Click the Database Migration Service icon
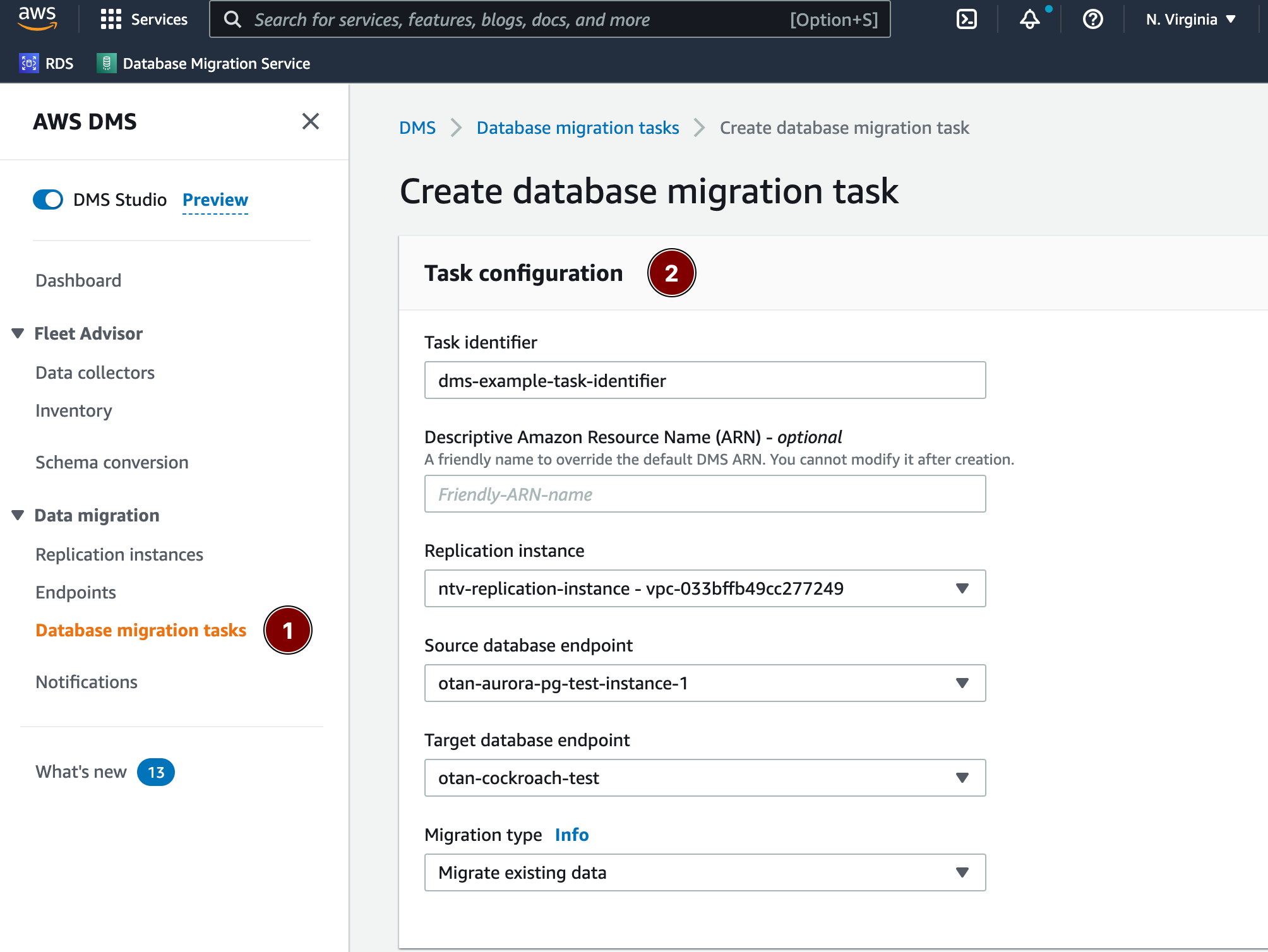 tap(107, 63)
